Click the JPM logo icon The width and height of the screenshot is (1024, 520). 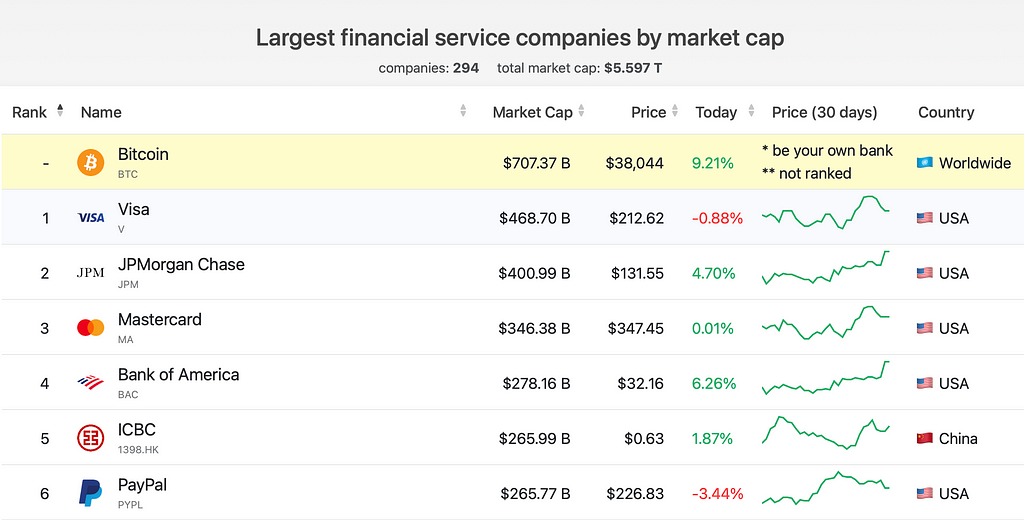[x=91, y=273]
